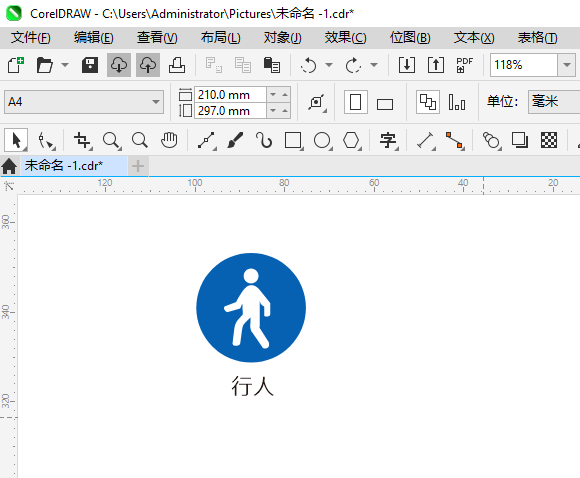Click the Copy icon
Screen dimensions: 580x478
coord(243,65)
